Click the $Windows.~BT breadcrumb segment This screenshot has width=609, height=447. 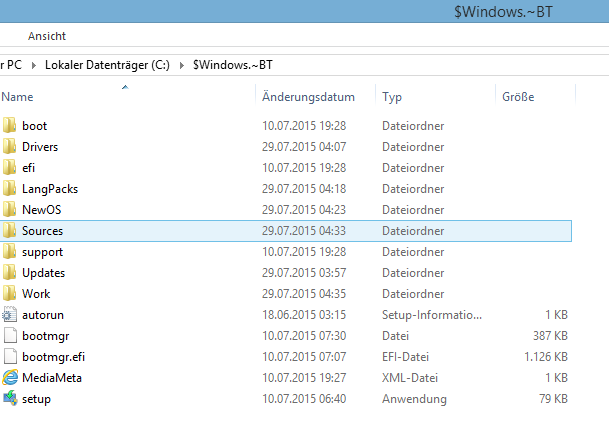(x=233, y=65)
